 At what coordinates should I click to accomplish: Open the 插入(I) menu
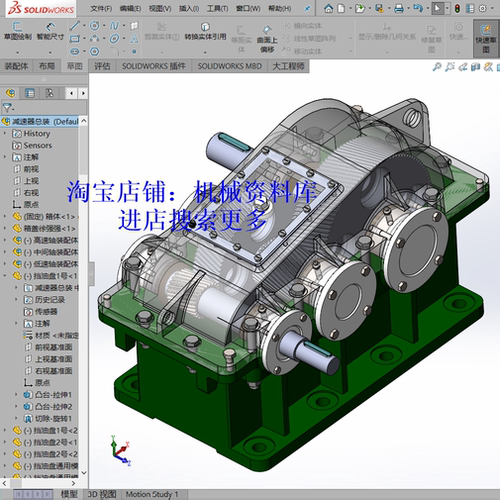pos(189,8)
